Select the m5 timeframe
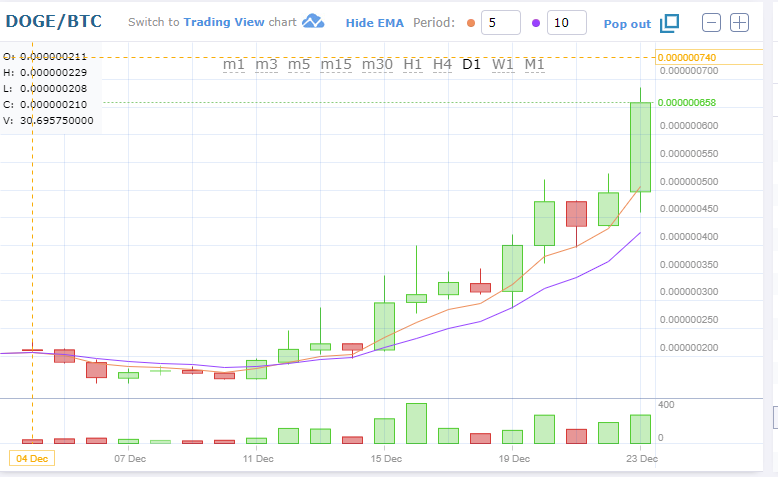Screen dimensions: 778x477 299,65
